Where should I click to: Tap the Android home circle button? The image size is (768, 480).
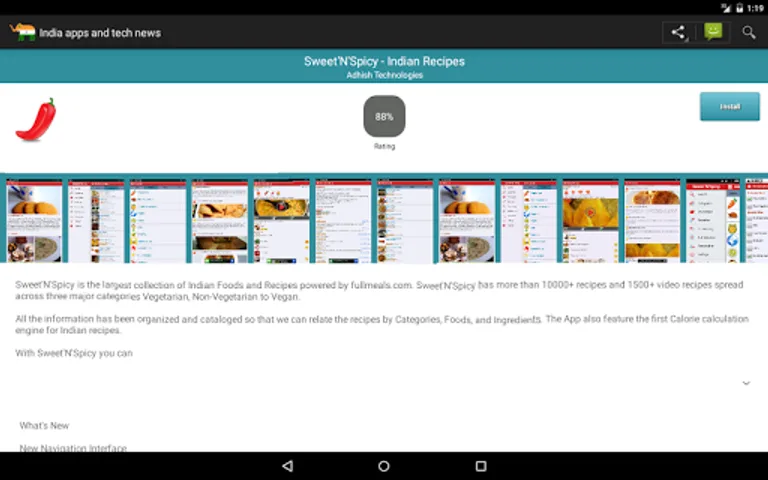384,466
